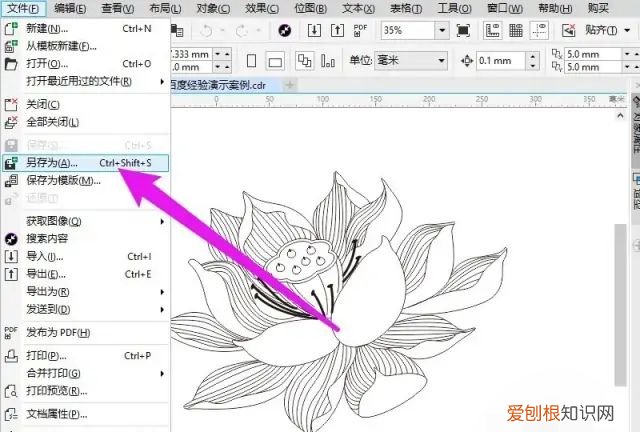Click the Close All icon
Image resolution: width=640 pixels, height=432 pixels.
(x=11, y=122)
